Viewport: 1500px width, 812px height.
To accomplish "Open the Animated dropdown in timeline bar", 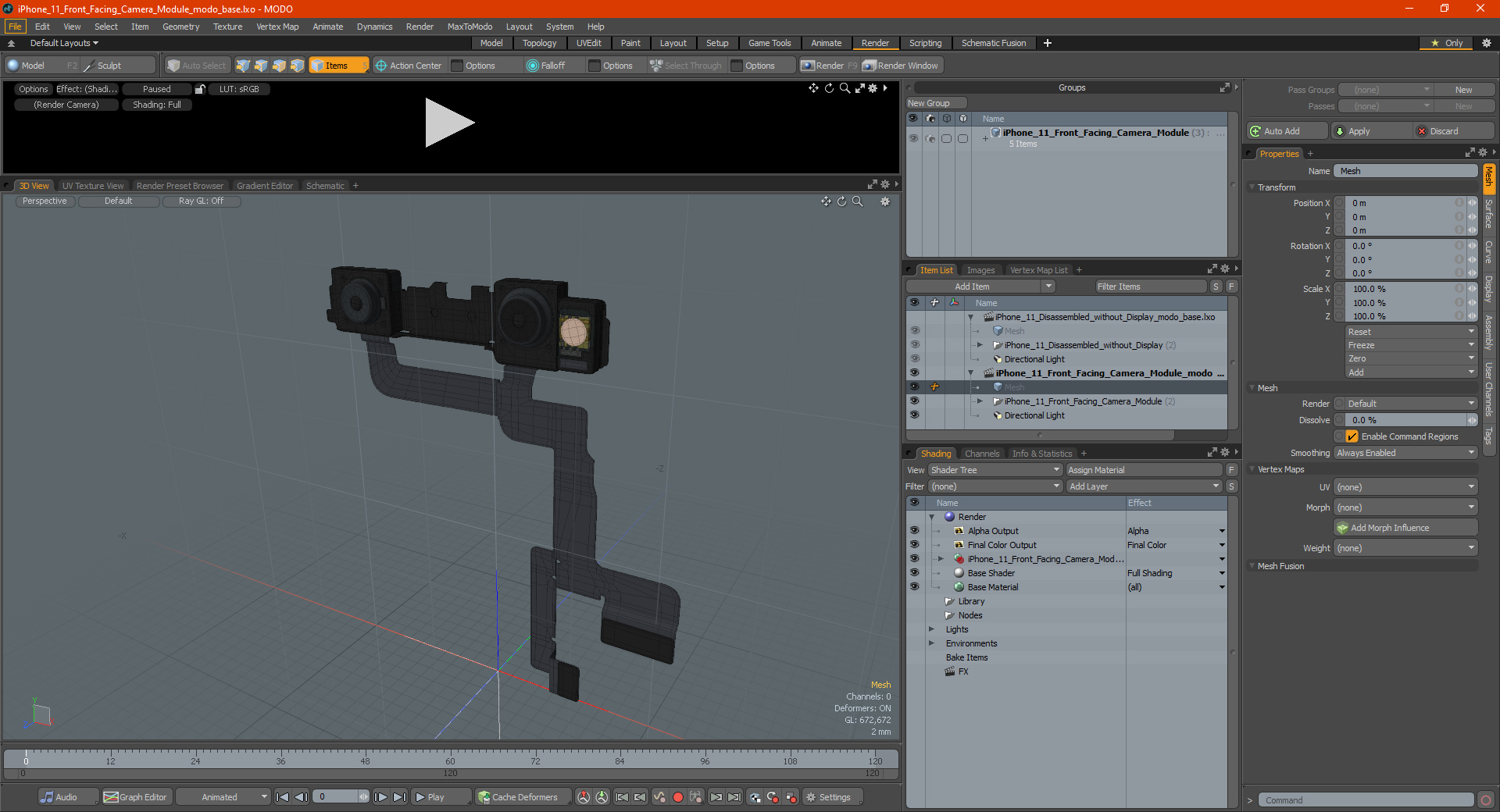I will click(223, 797).
